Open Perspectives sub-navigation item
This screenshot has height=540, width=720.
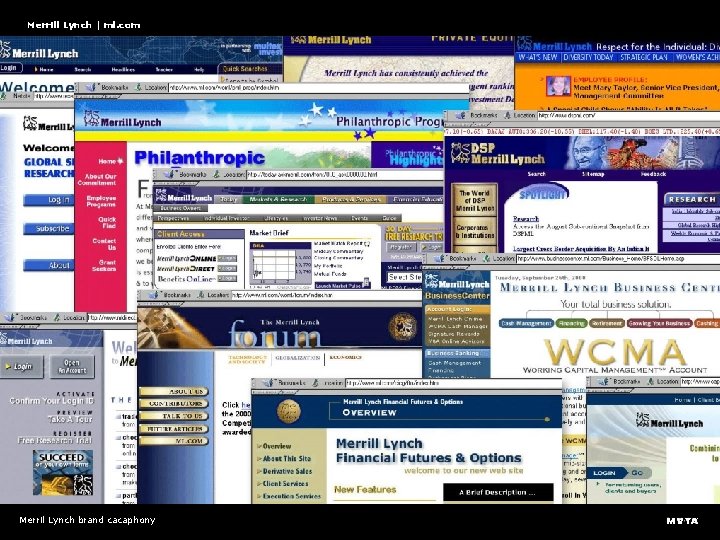click(x=174, y=218)
